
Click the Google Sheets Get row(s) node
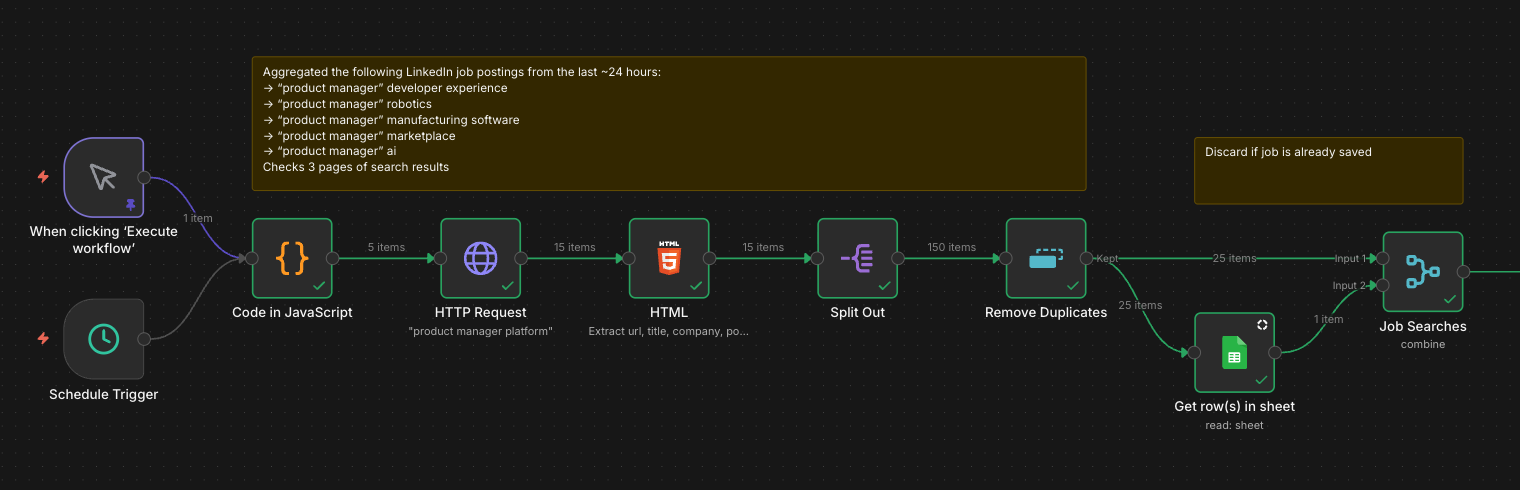(1234, 352)
